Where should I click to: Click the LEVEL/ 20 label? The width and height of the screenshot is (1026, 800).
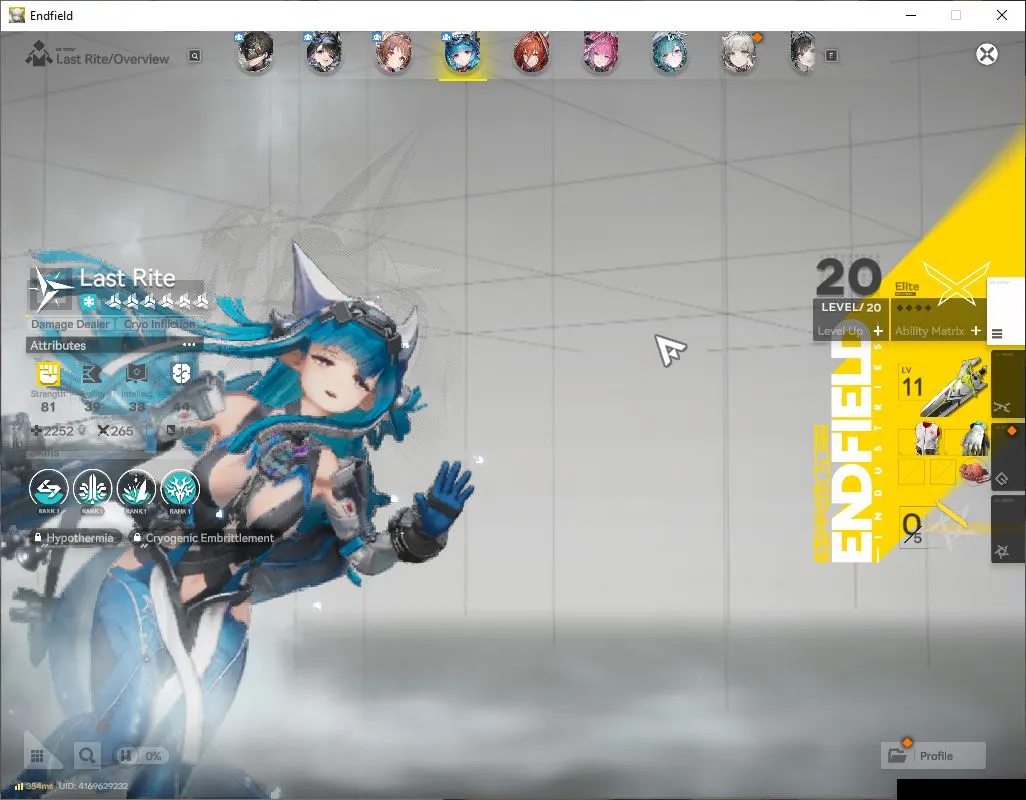coord(851,307)
